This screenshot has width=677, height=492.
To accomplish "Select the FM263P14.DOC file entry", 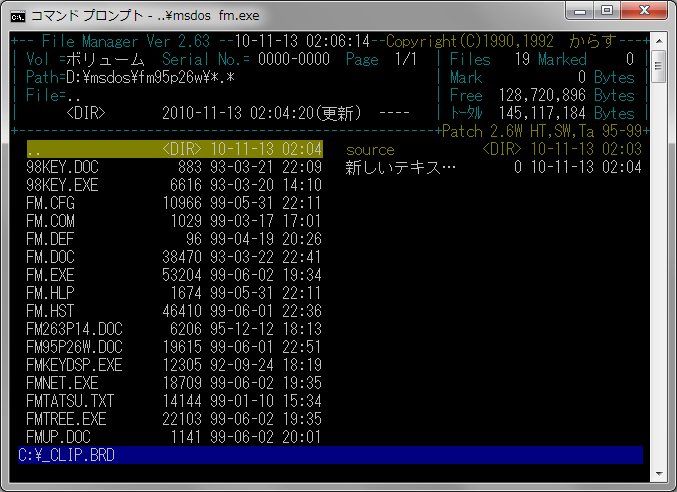I will [174, 329].
